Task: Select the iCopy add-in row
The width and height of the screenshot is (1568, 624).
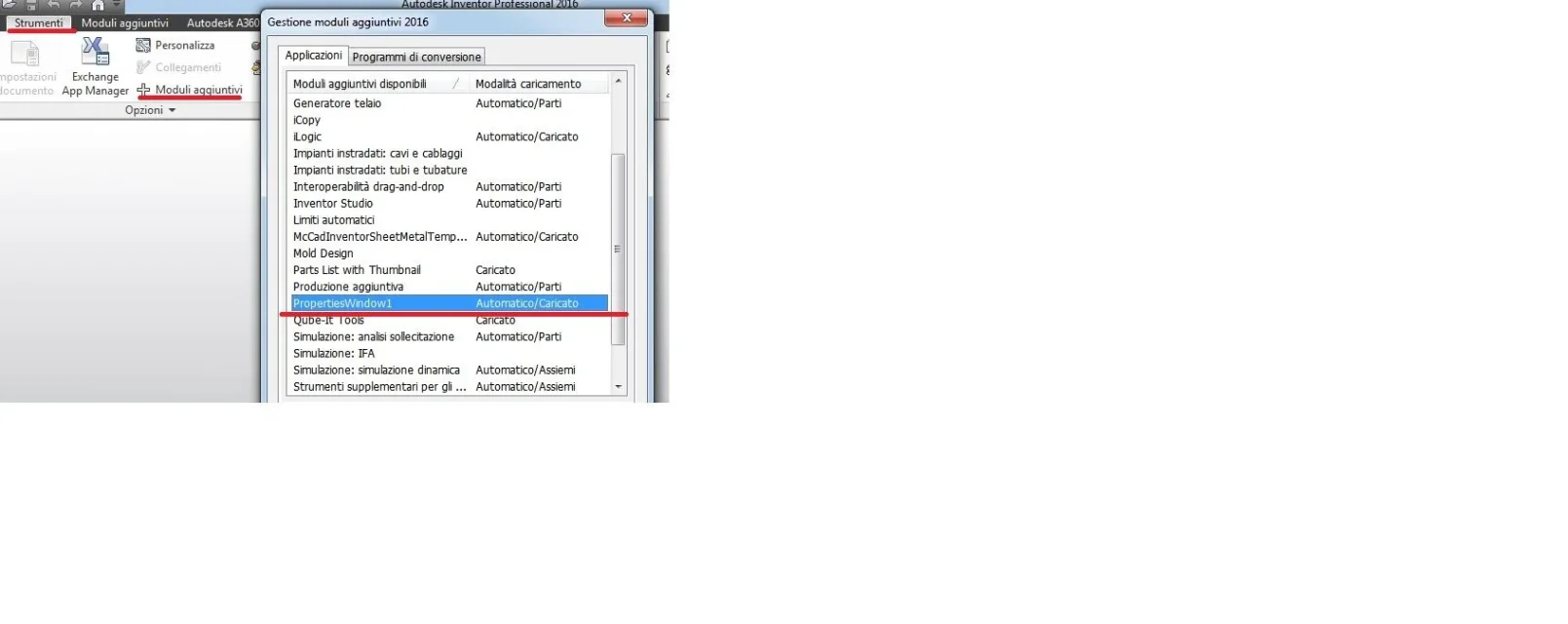Action: tap(449, 120)
